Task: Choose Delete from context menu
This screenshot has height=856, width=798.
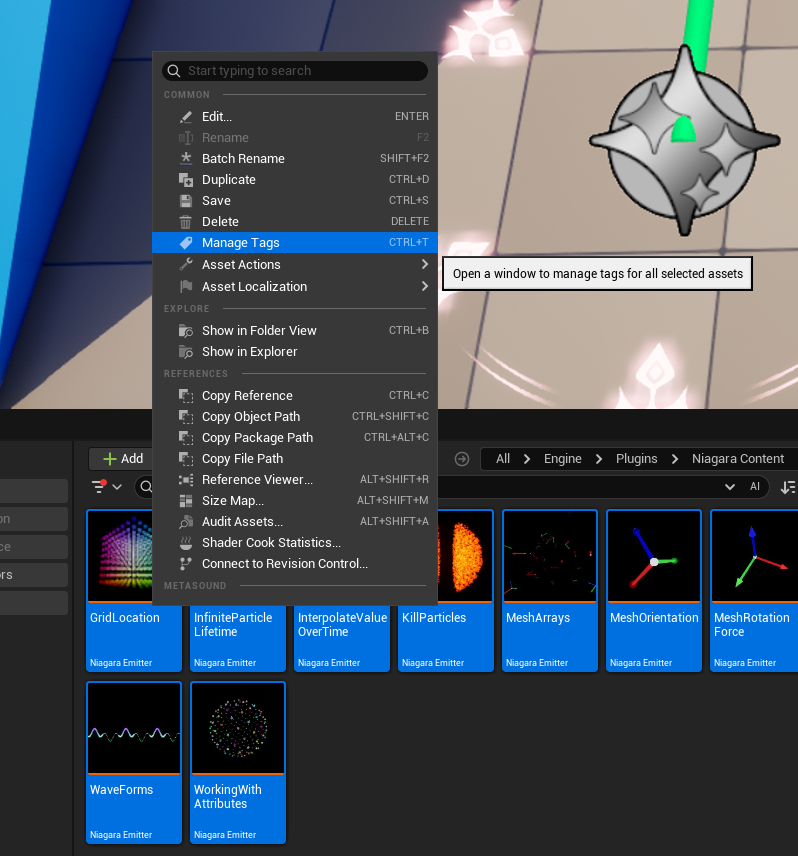Action: click(295, 222)
